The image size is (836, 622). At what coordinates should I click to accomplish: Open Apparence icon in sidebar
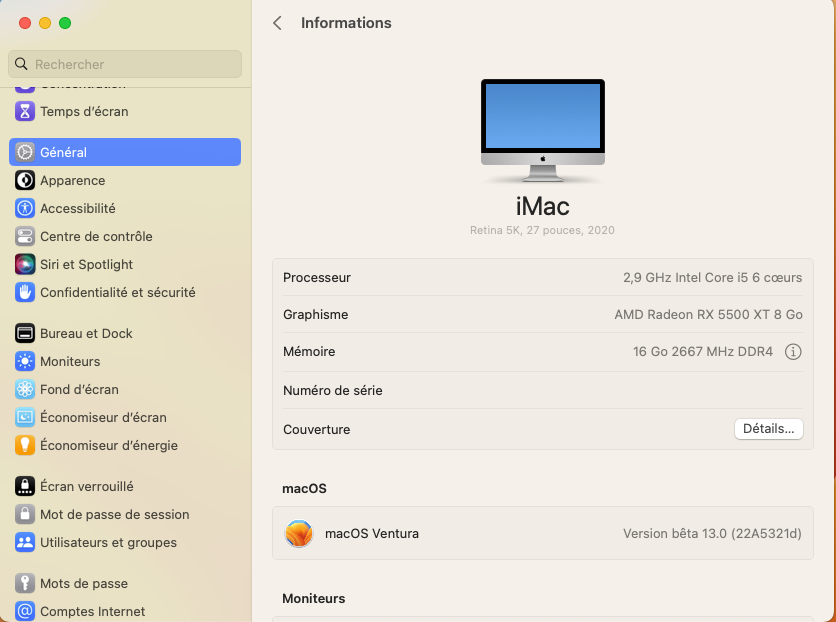(25, 180)
